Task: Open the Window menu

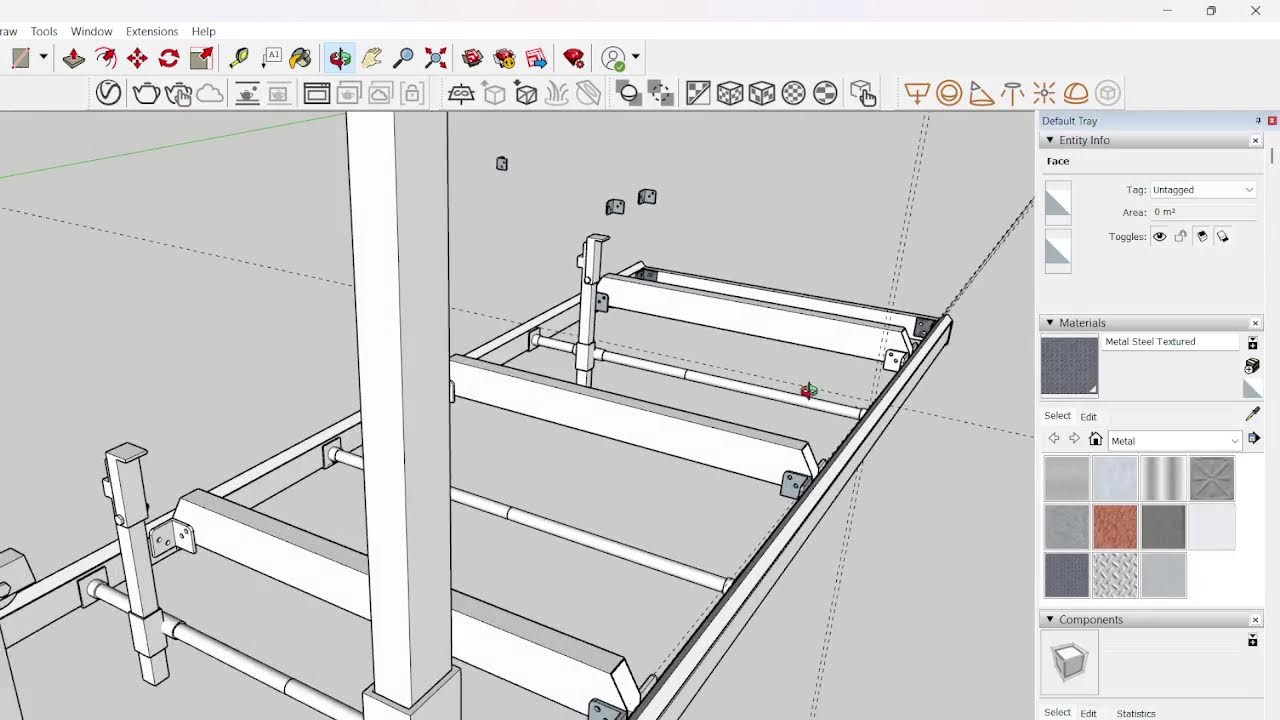Action: tap(92, 31)
